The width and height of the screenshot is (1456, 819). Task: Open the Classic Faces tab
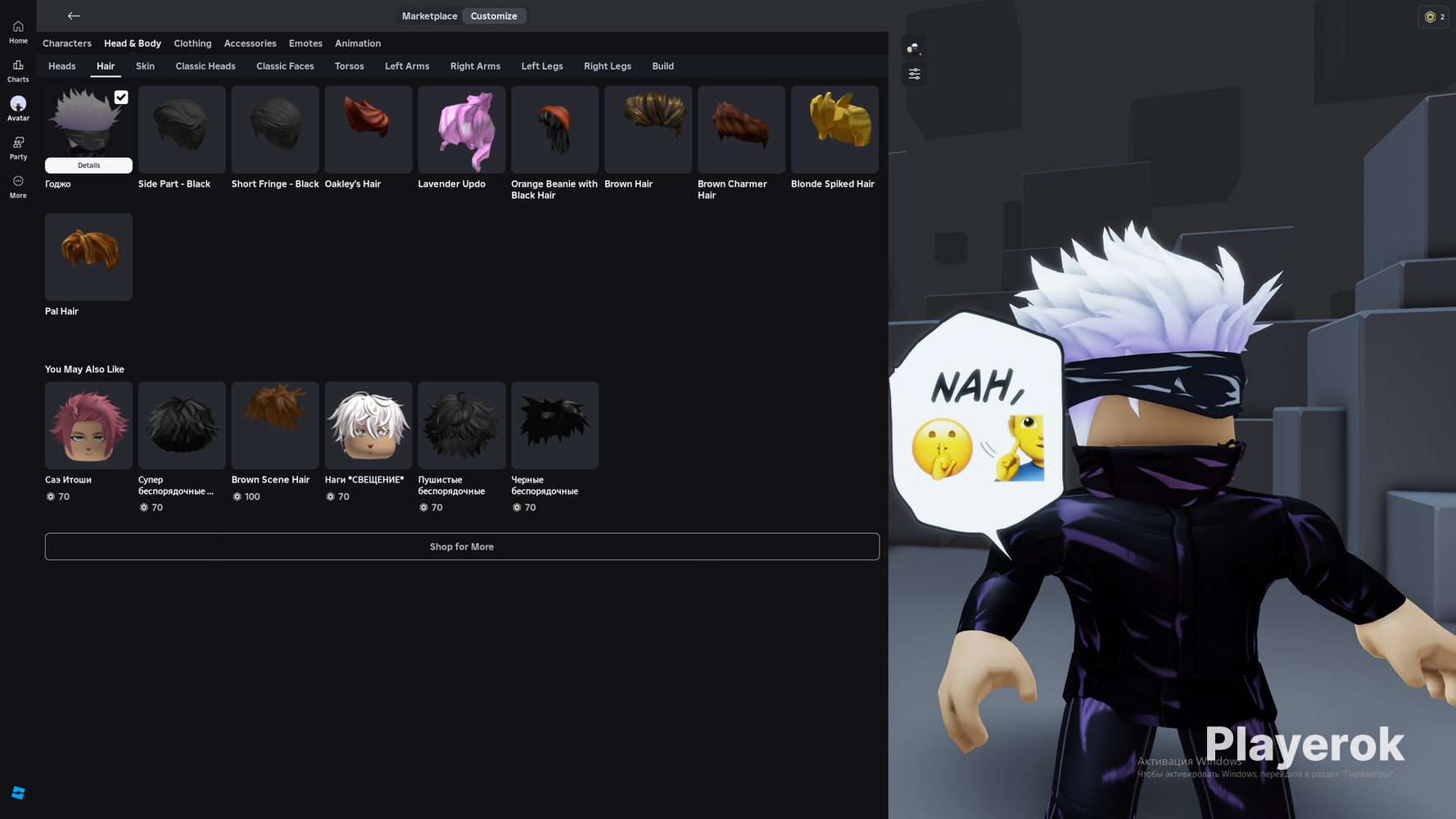pyautogui.click(x=285, y=66)
